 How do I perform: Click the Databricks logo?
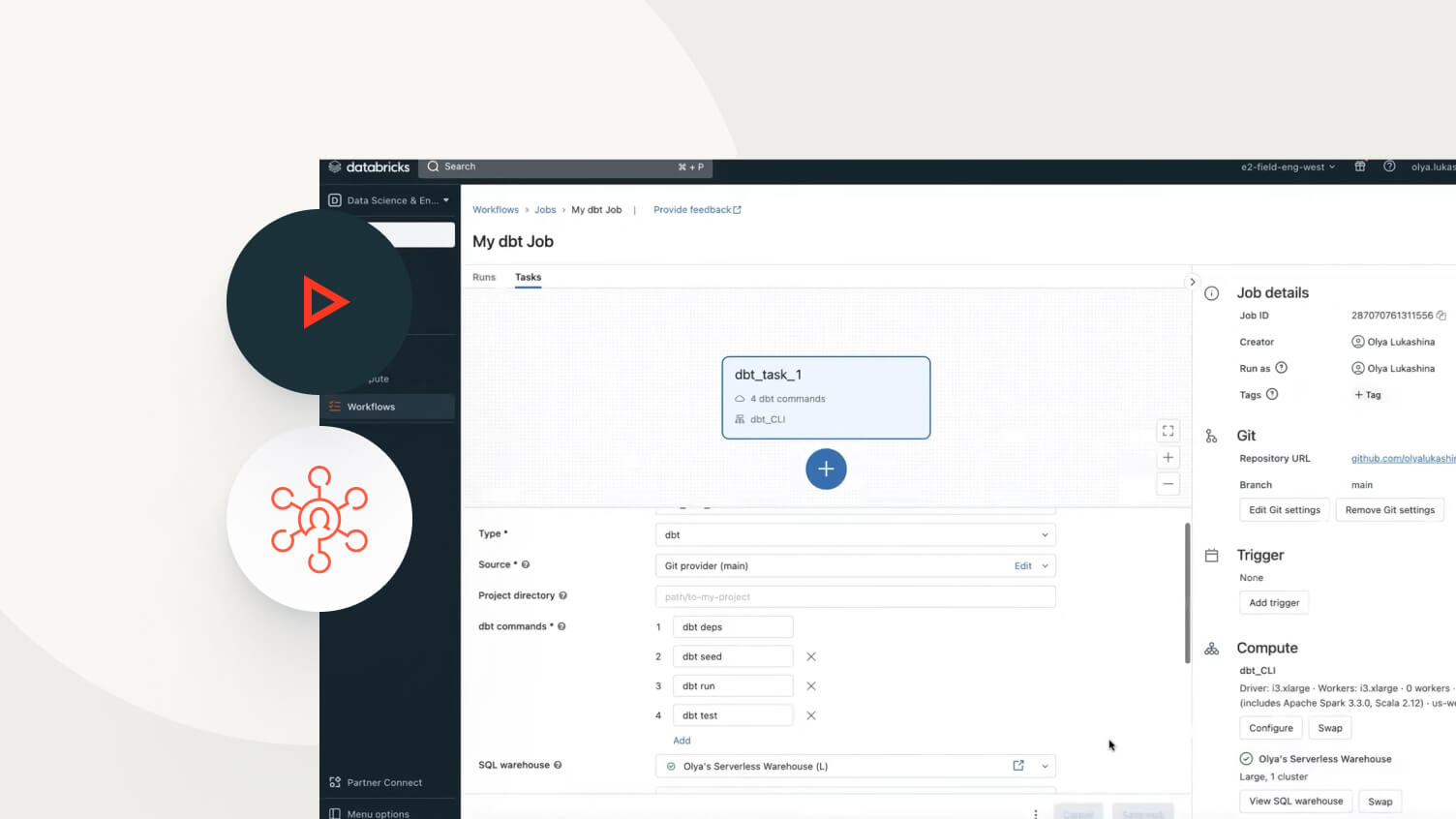369,167
